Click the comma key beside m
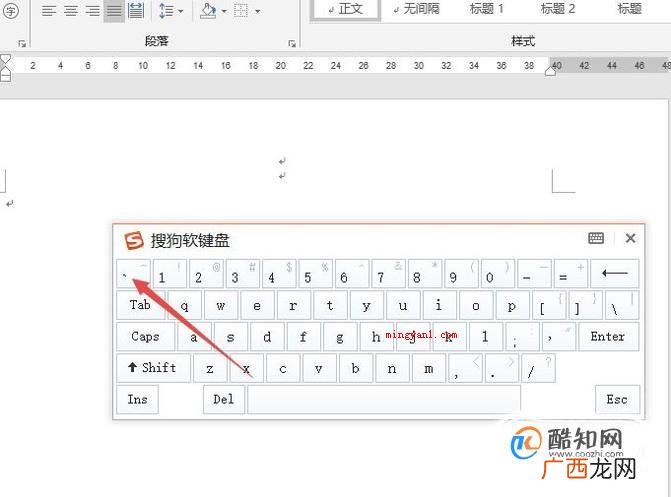Image resolution: width=671 pixels, height=497 pixels. point(465,368)
